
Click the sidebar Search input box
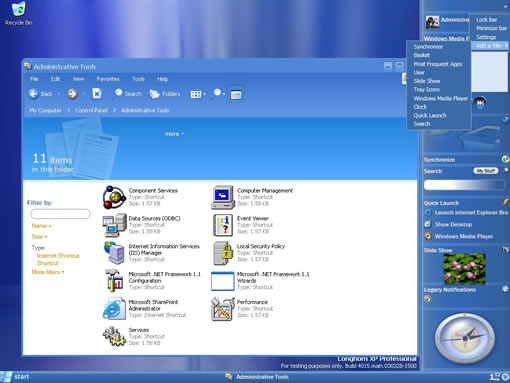click(x=464, y=185)
